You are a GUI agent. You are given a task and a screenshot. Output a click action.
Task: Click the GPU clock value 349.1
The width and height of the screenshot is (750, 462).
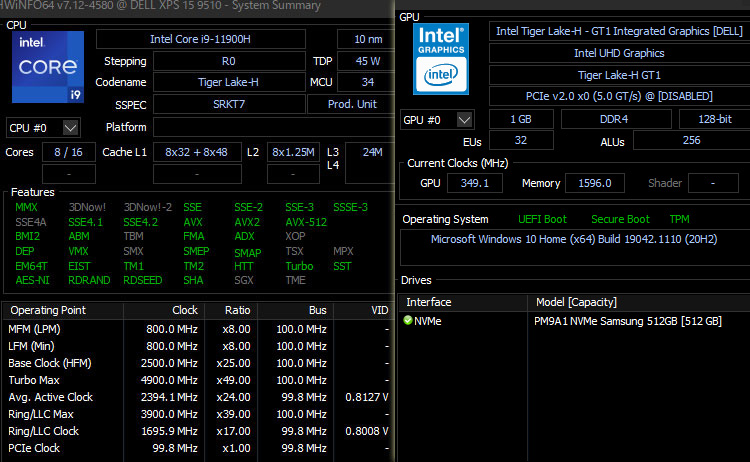click(x=475, y=183)
